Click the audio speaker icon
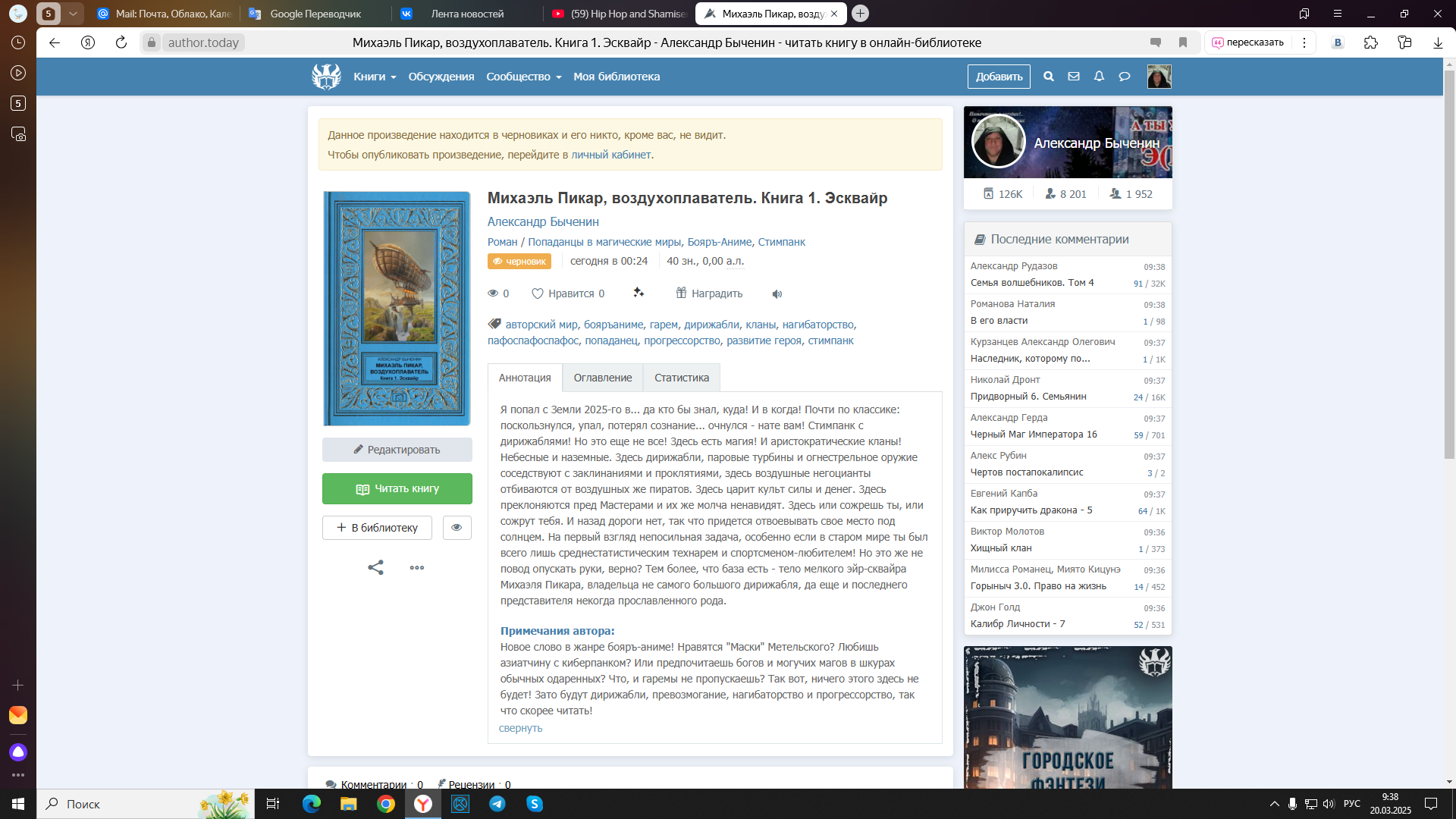Screen dimensions: 1456x819 click(777, 294)
